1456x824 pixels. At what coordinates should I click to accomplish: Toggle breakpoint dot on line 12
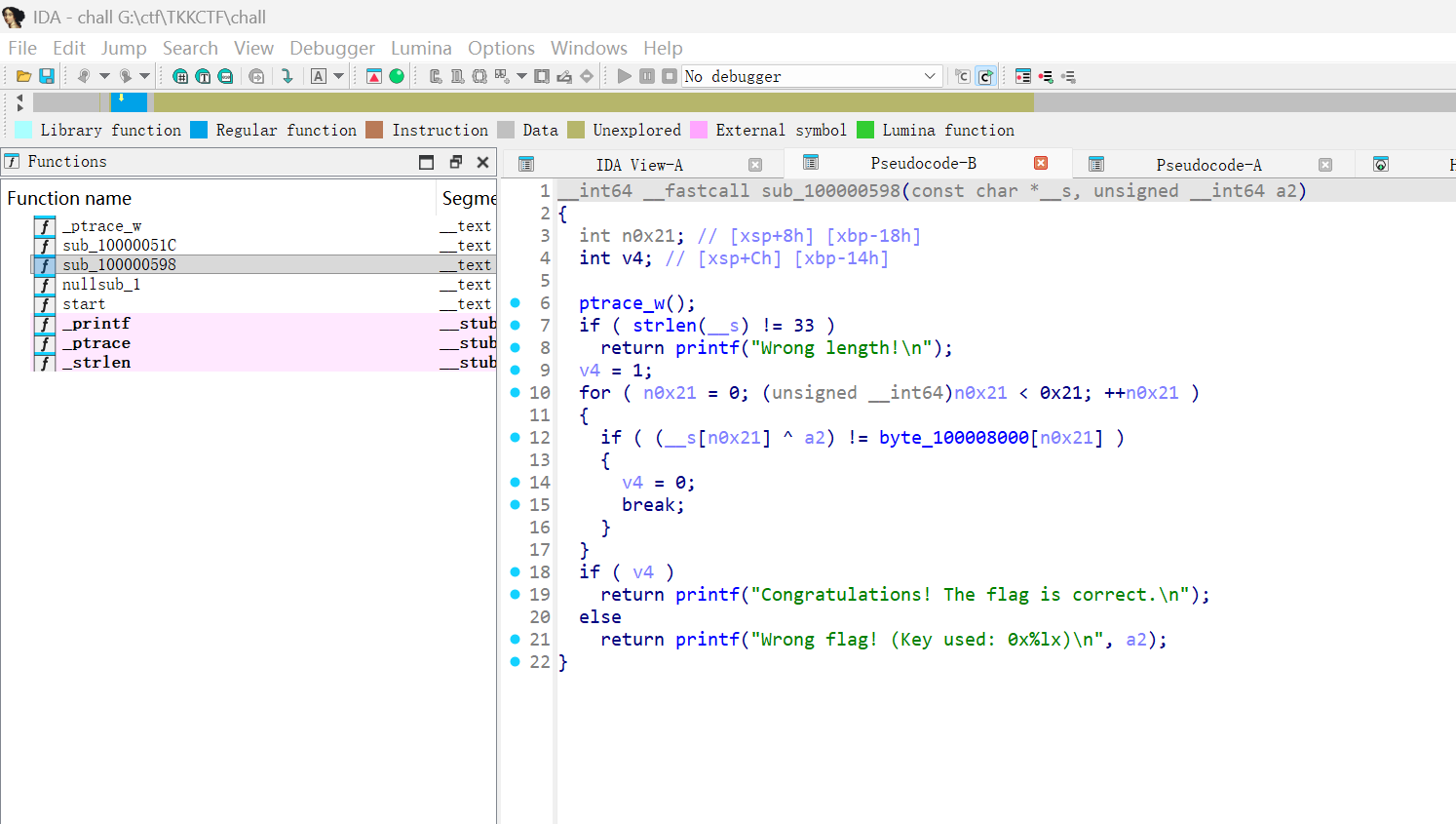click(x=516, y=438)
